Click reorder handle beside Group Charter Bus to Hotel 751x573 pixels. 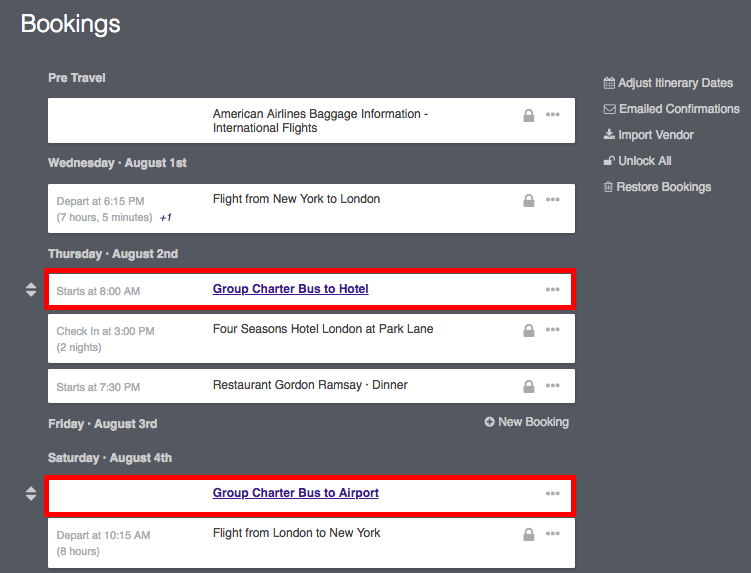[31, 290]
